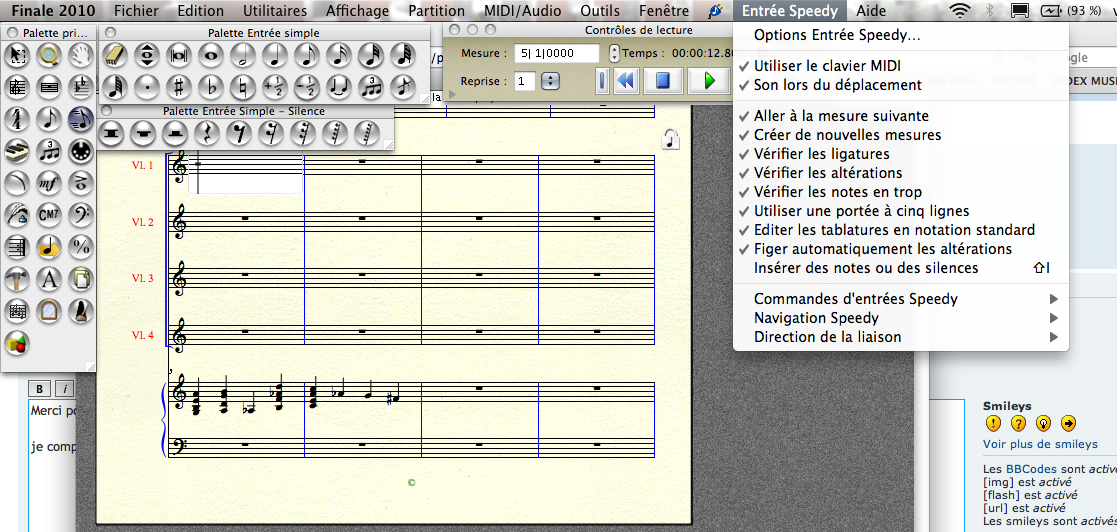Screen dimensions: 1117x532
Task: Select the eraser tool in Entrée simple palette
Action: [x=114, y=54]
